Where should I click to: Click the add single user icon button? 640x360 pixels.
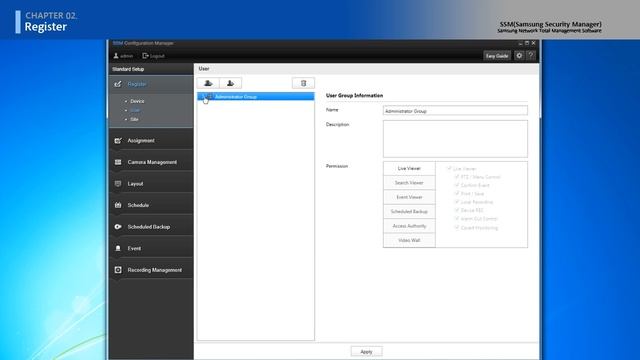point(231,83)
